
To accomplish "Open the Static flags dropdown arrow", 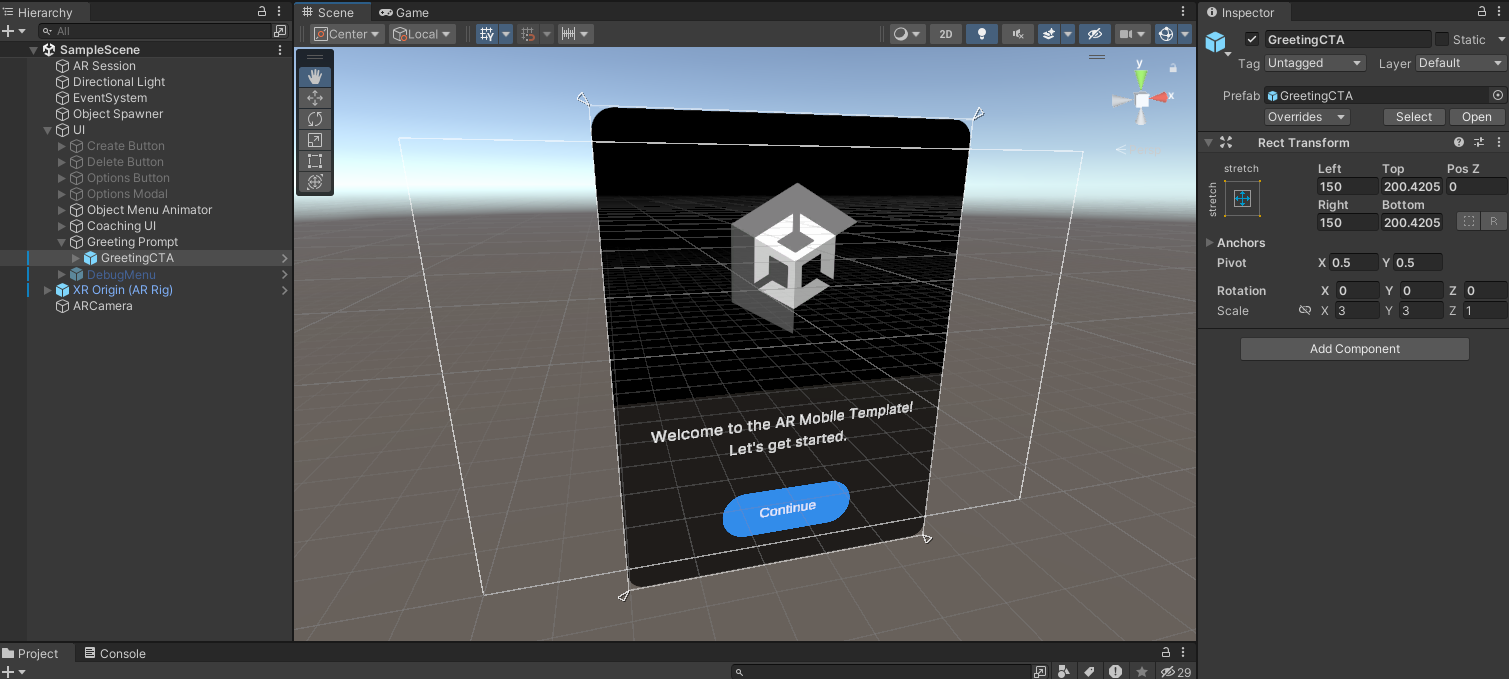I will click(1500, 40).
